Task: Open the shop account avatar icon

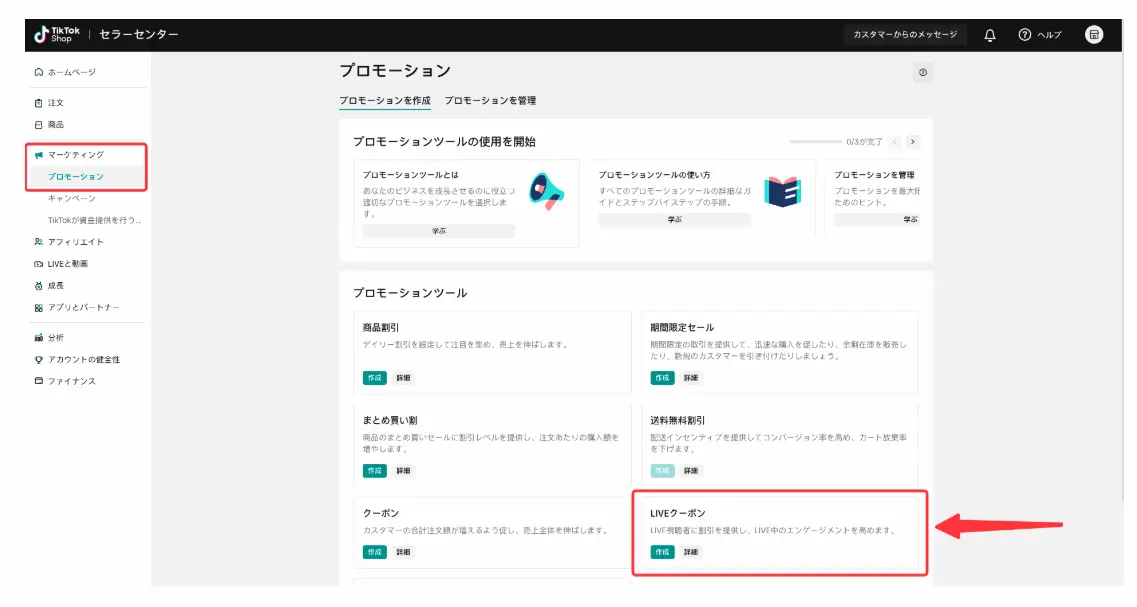Action: click(1093, 34)
